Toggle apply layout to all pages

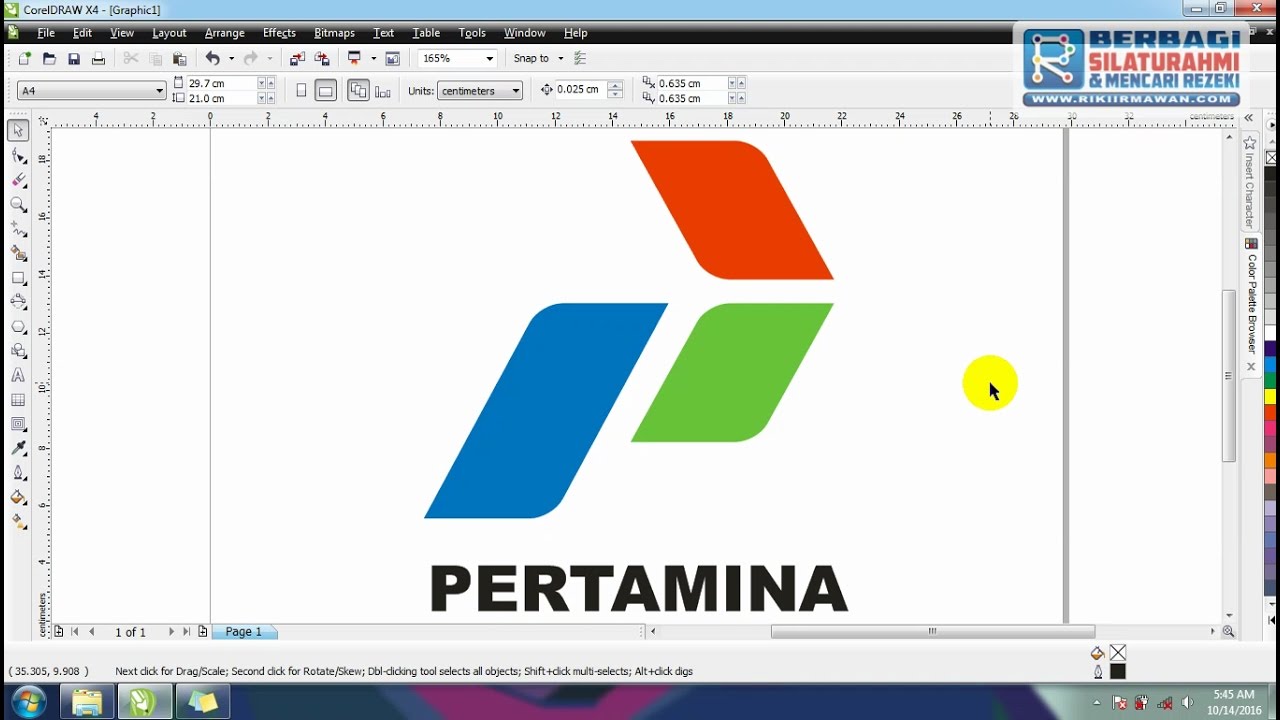click(358, 91)
